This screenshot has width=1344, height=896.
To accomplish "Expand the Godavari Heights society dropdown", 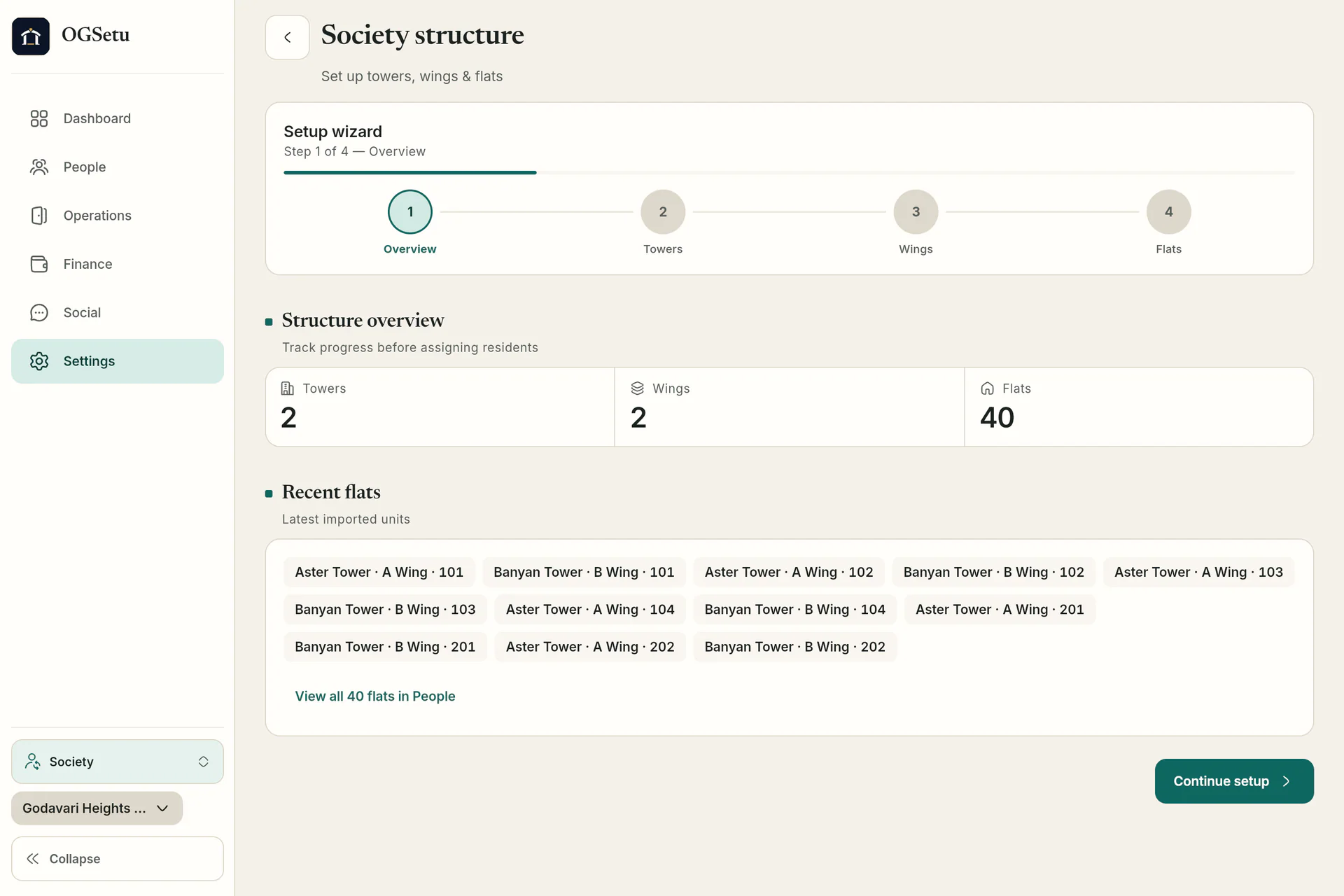I will [x=97, y=808].
